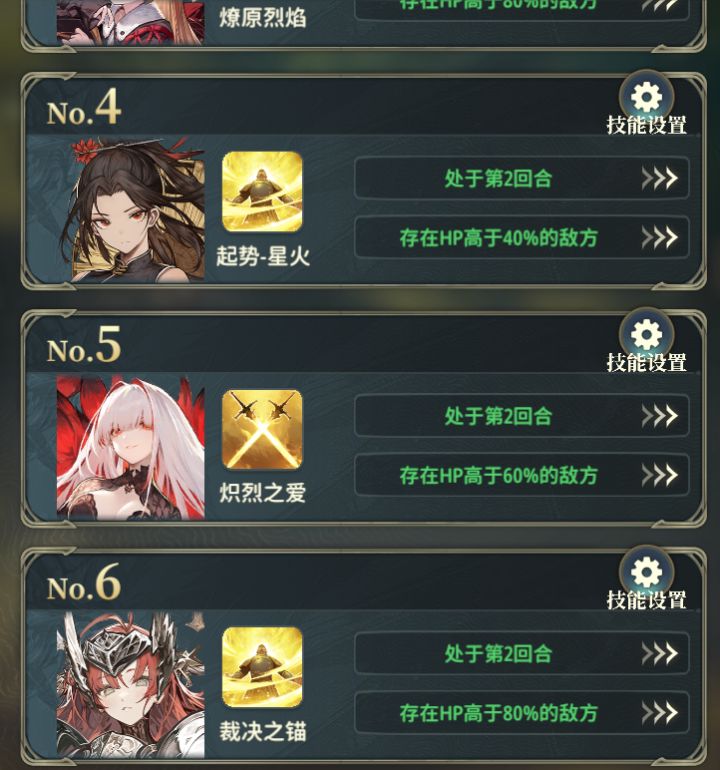Image resolution: width=720 pixels, height=770 pixels.
Task: Click the 燎原烈焰 skill label at top
Action: click(263, 18)
